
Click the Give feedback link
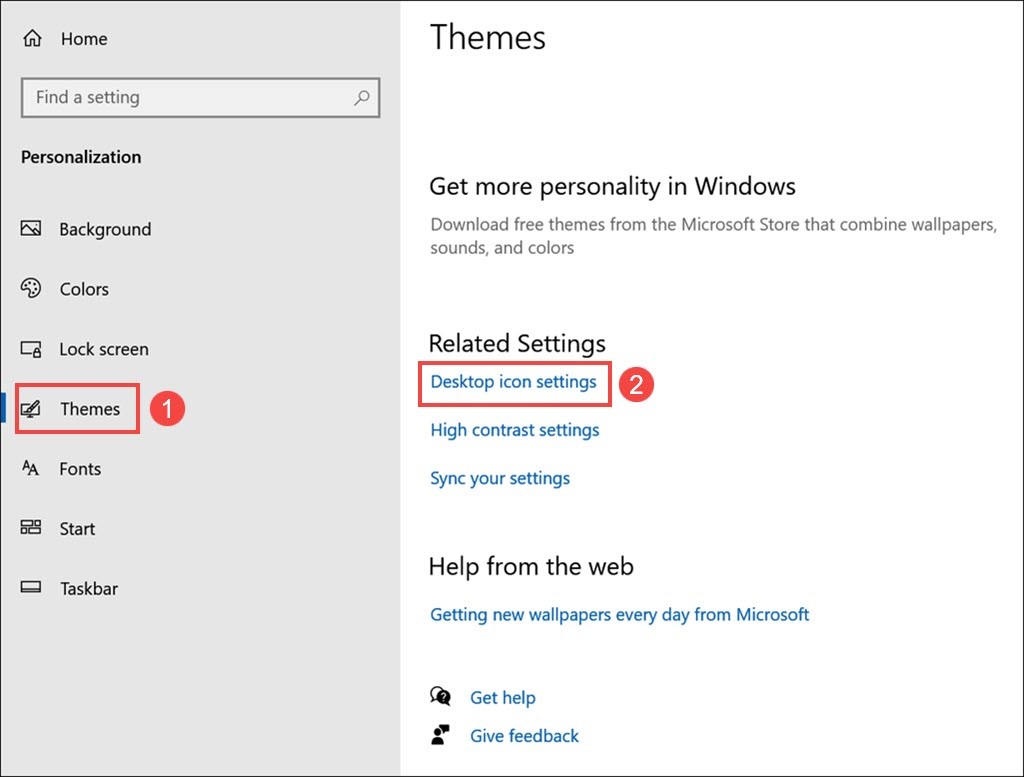(x=524, y=736)
